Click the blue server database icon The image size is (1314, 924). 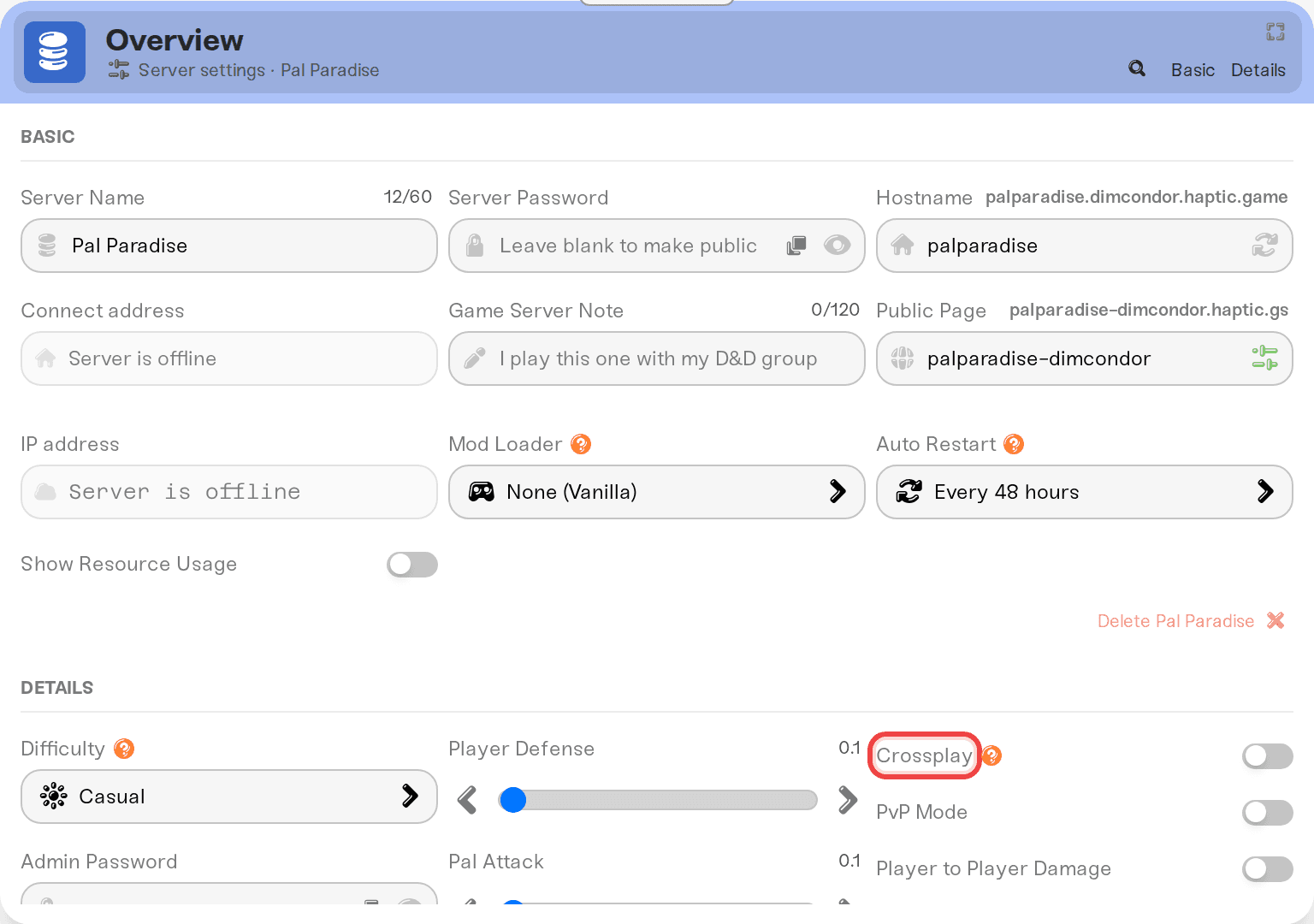tap(54, 52)
